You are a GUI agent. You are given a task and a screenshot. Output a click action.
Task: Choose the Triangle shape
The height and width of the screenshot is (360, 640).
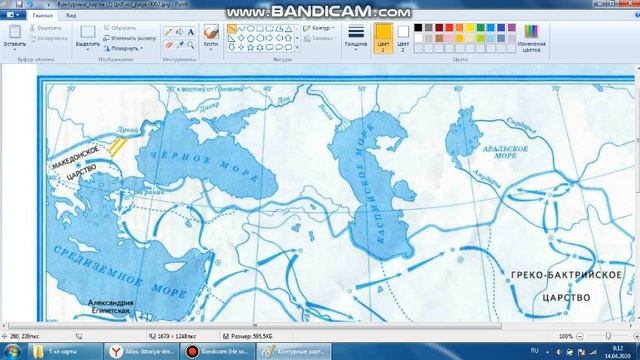pyautogui.click(x=288, y=29)
